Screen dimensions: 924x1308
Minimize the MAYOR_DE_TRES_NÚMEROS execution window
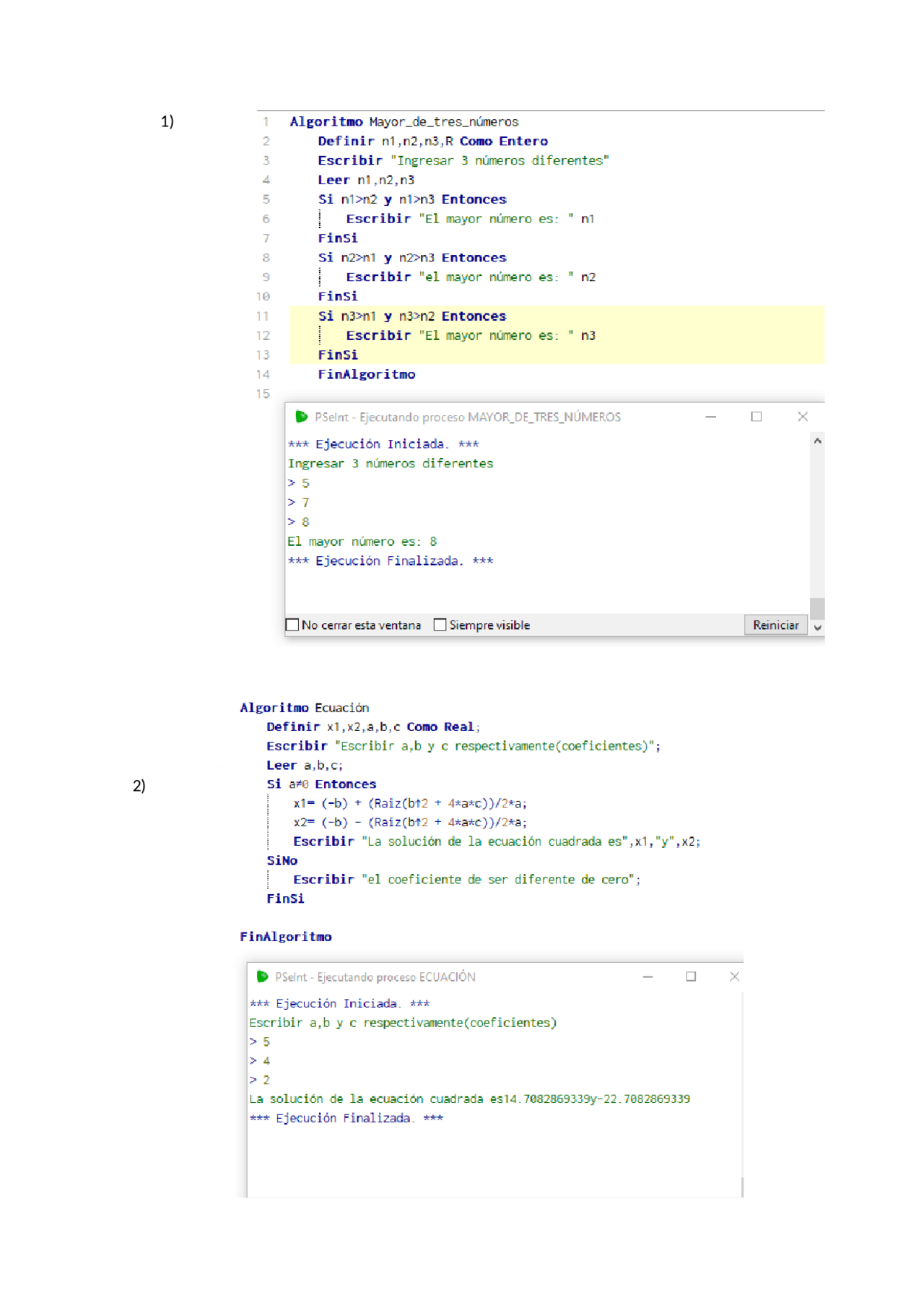coord(710,417)
